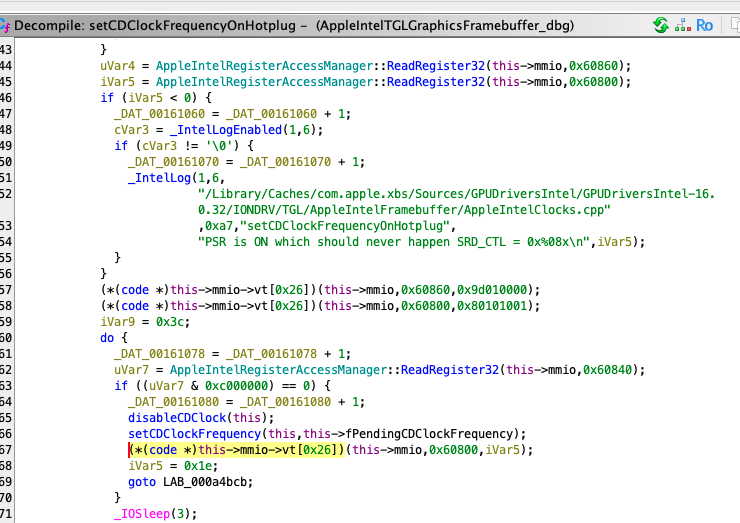Click _DAT_00161078 at start of line 61
Screen dimensions: 740x523
(x=160, y=354)
